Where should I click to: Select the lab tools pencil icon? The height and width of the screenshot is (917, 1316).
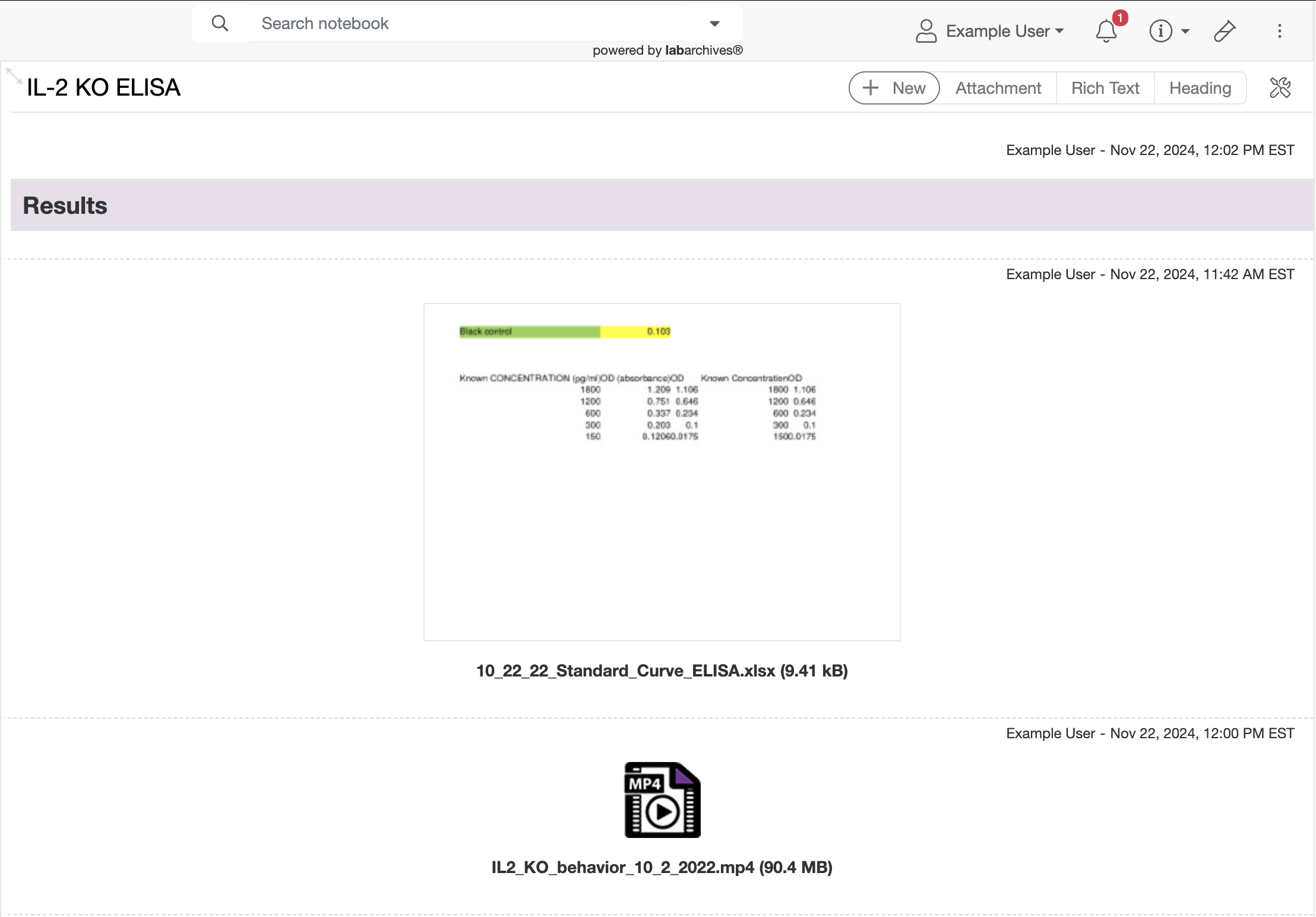[1224, 31]
